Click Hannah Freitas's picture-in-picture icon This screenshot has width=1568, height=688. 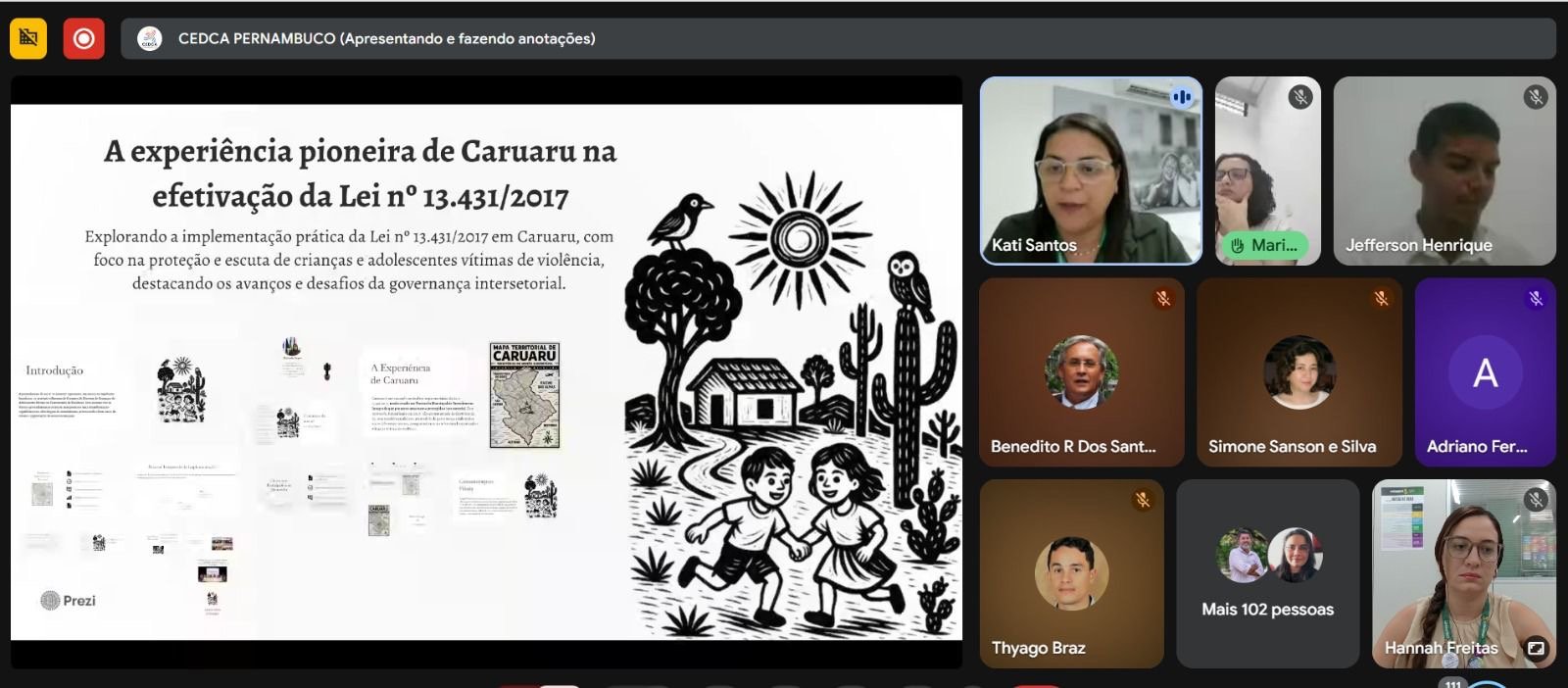tap(1536, 648)
